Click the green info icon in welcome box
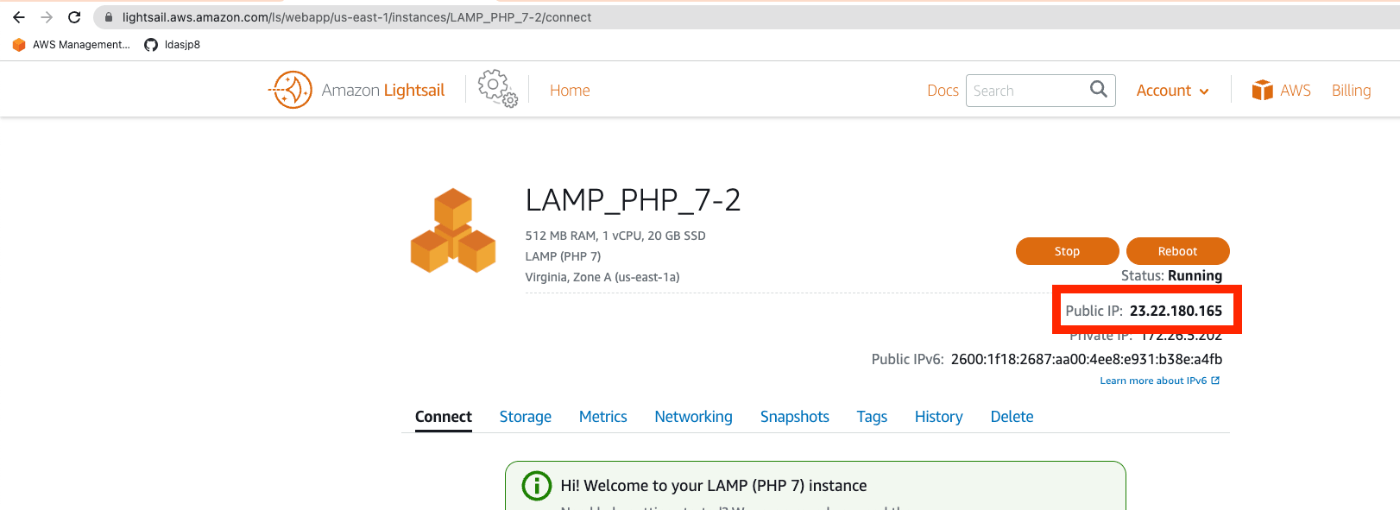This screenshot has width=1400, height=510. coord(537,486)
